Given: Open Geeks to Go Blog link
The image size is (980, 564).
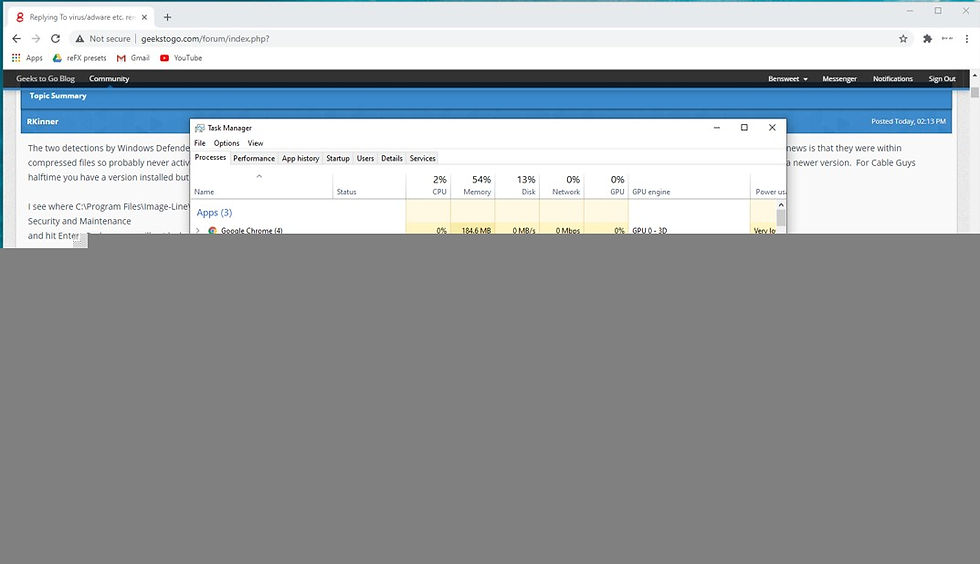Looking at the screenshot, I should click(x=46, y=79).
